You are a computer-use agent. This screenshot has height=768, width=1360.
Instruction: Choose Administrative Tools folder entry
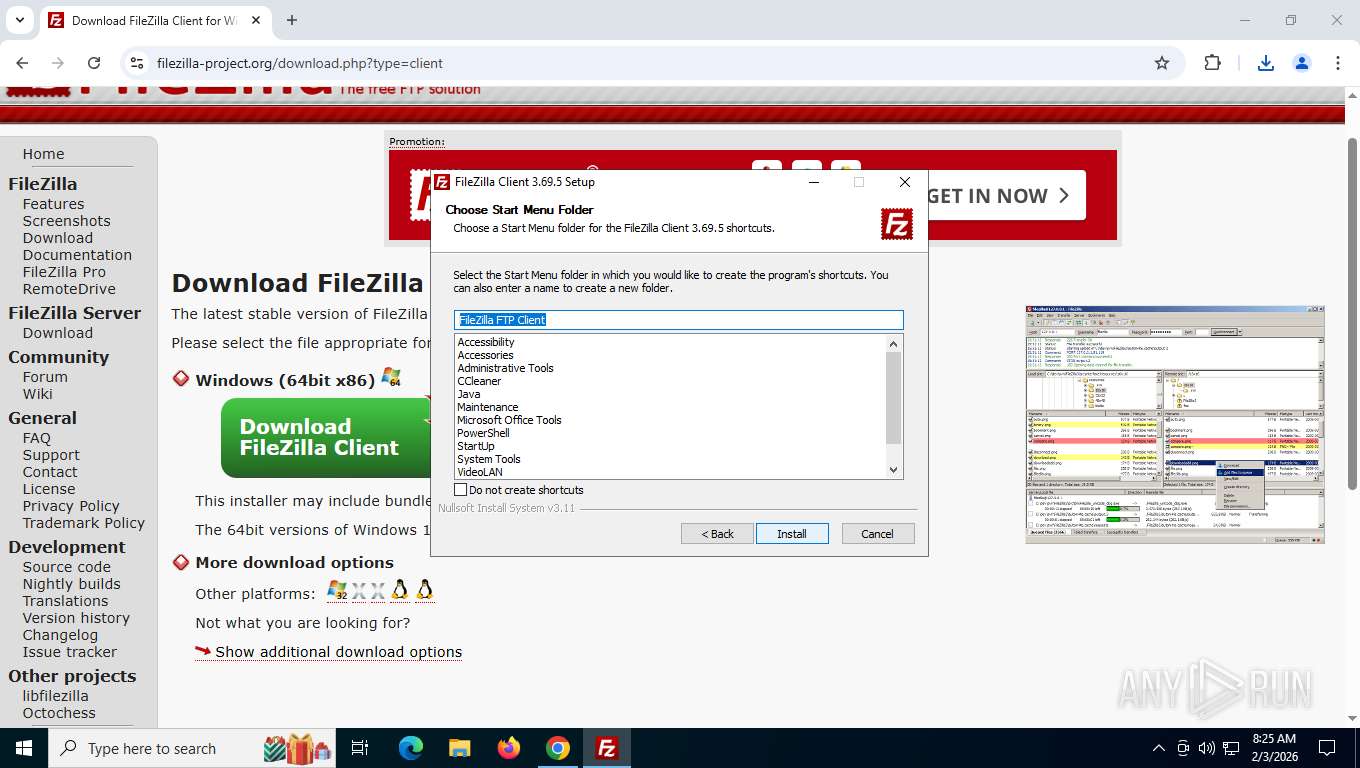coord(505,368)
